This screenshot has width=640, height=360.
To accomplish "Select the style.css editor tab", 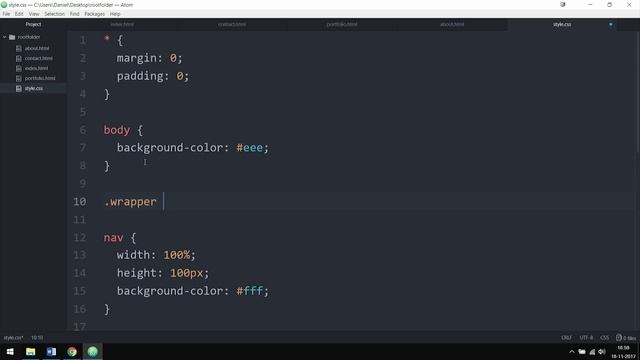I will point(562,24).
